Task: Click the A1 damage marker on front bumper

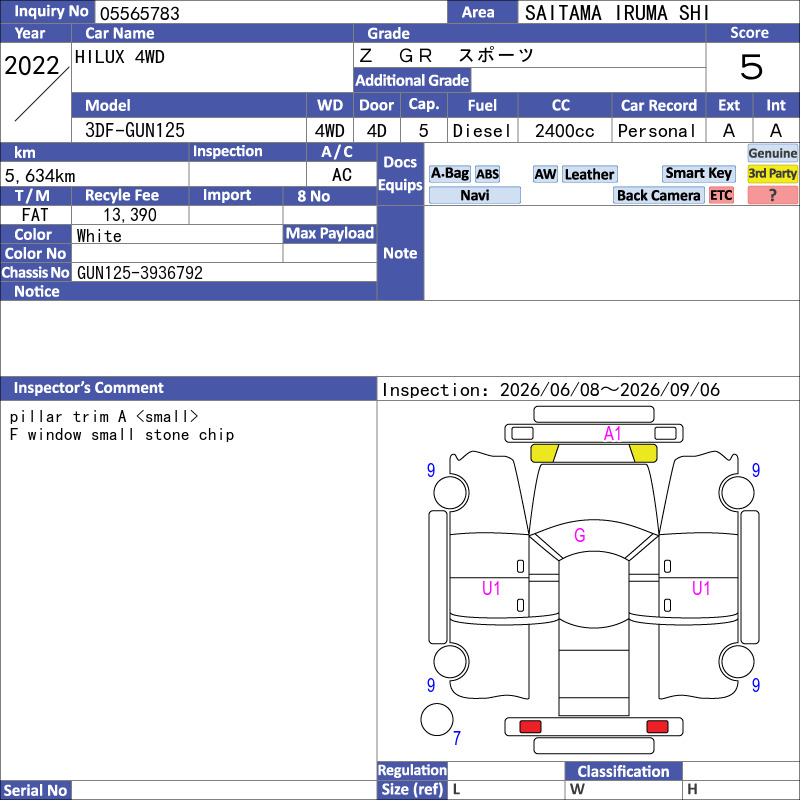Action: [x=612, y=434]
